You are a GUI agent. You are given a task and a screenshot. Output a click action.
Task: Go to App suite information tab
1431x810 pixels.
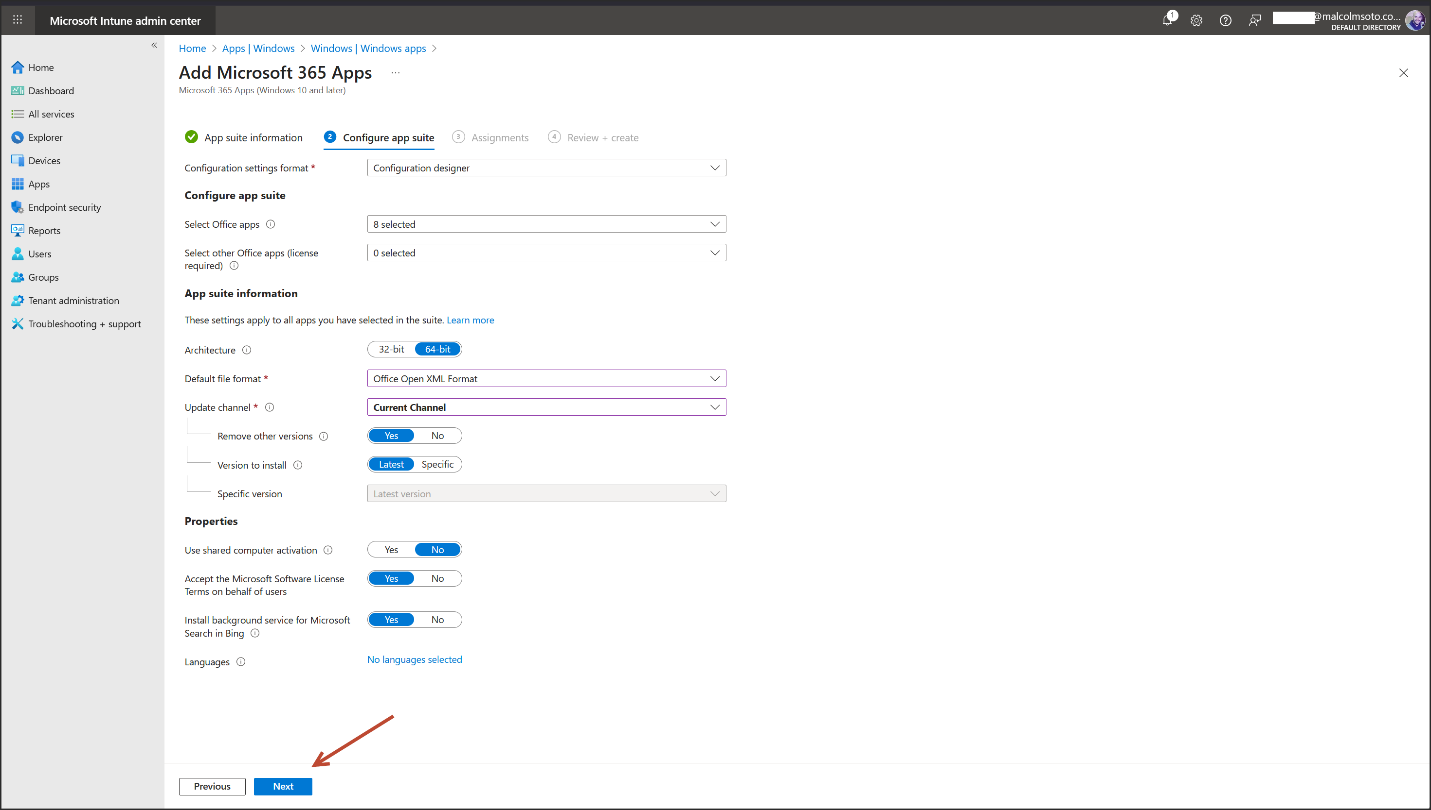click(x=253, y=138)
